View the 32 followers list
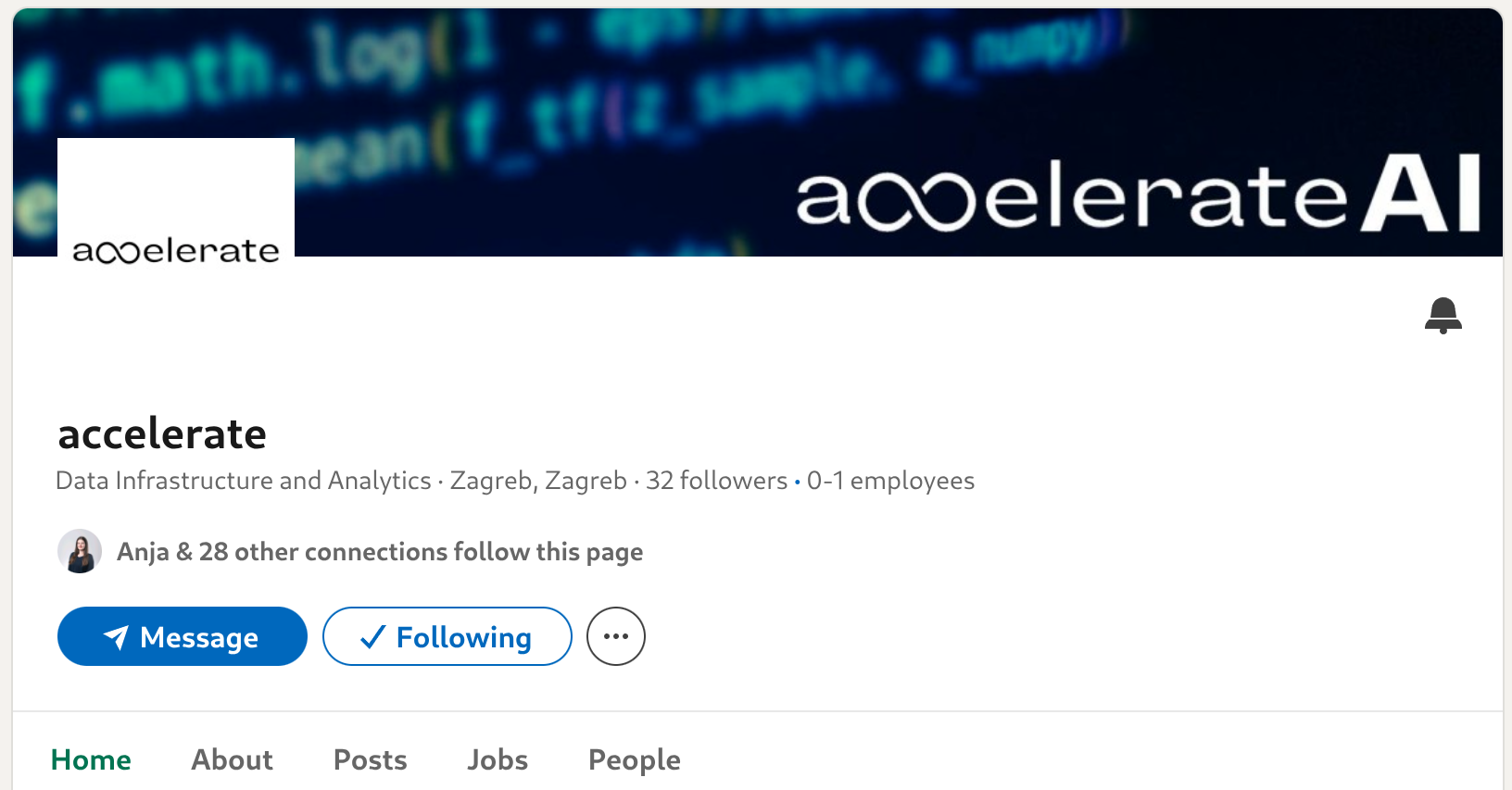The width and height of the screenshot is (1512, 790). (x=715, y=481)
